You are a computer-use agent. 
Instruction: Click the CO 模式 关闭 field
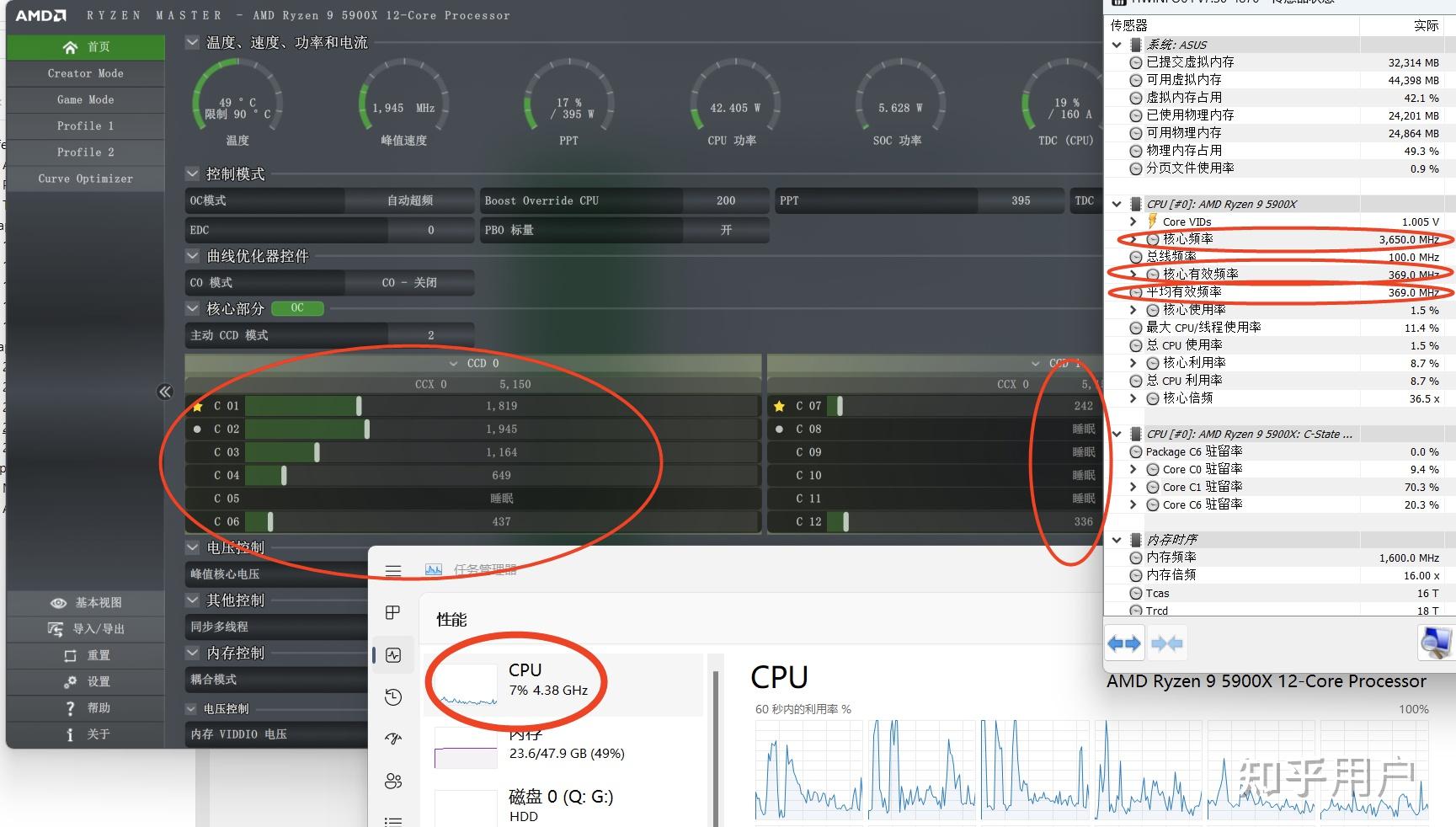coord(330,282)
